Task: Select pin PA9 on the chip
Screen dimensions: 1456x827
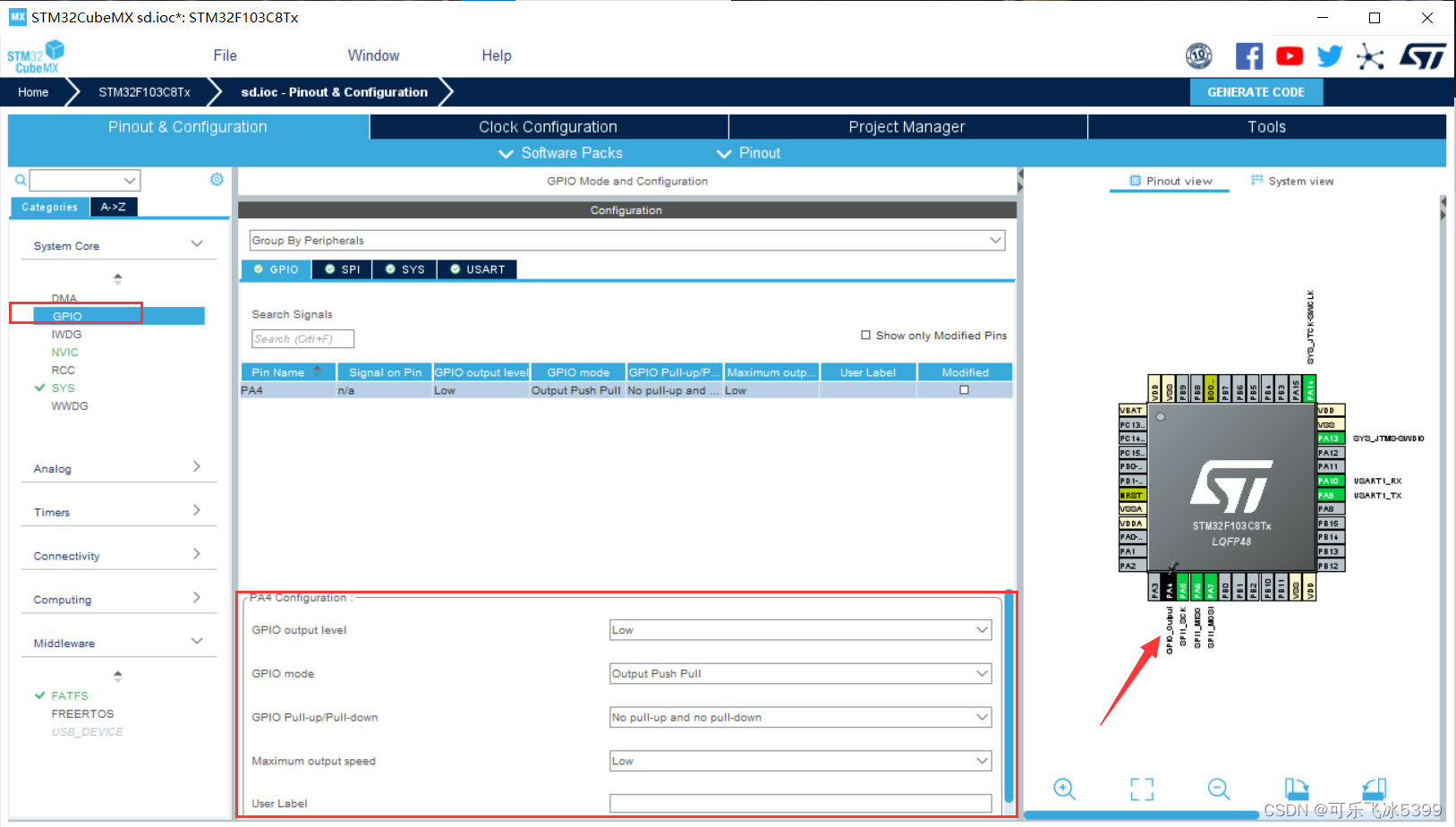Action: point(1331,495)
